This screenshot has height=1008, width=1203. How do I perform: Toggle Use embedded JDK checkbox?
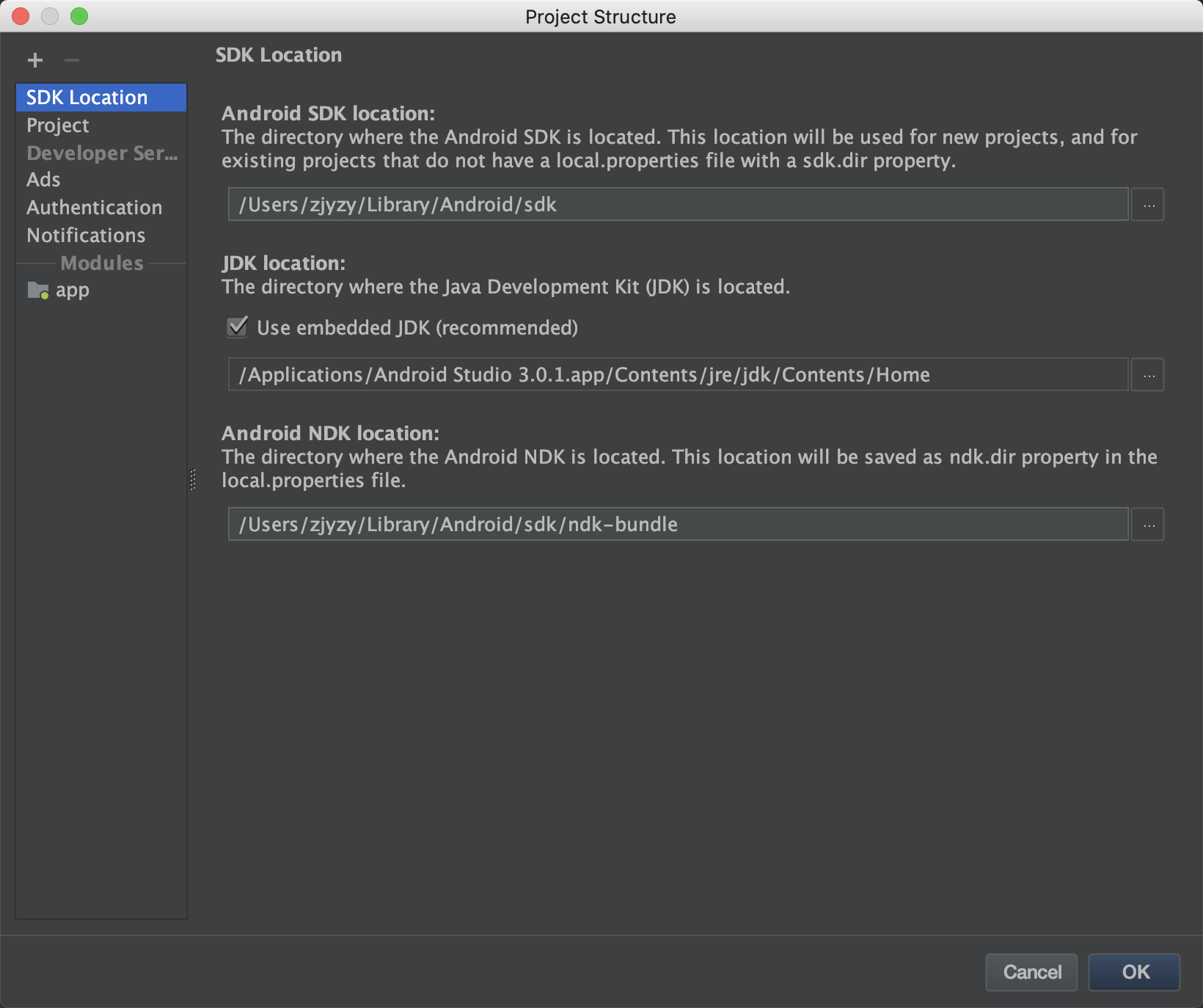click(x=238, y=327)
